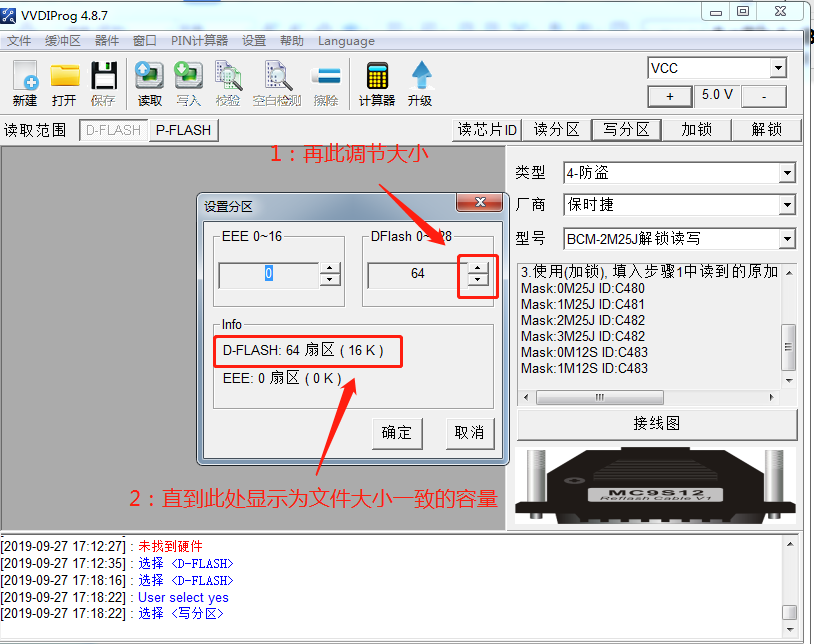The image size is (814, 644).
Task: Expand the 型号 model dropdown
Action: 786,239
